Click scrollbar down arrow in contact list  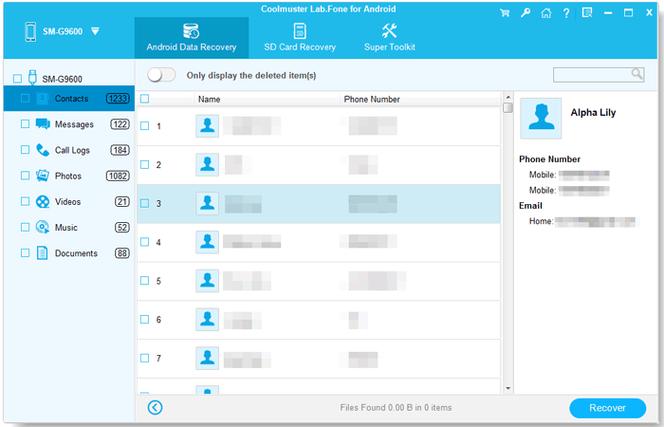[x=508, y=388]
